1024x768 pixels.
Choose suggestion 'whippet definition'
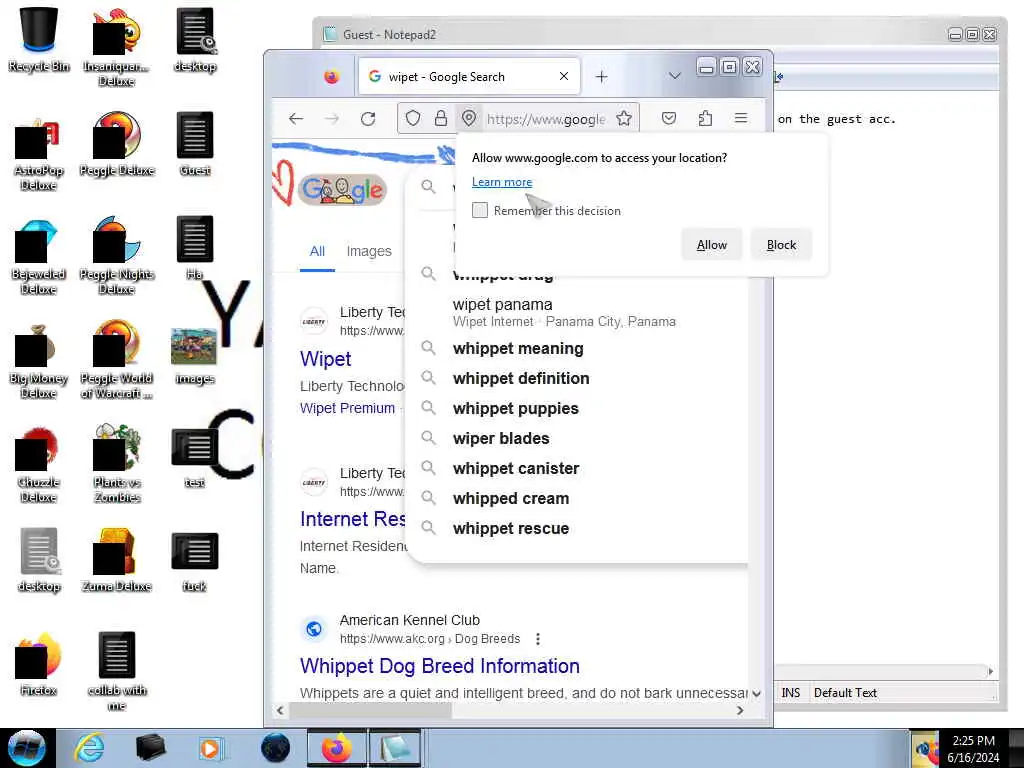[x=520, y=378]
